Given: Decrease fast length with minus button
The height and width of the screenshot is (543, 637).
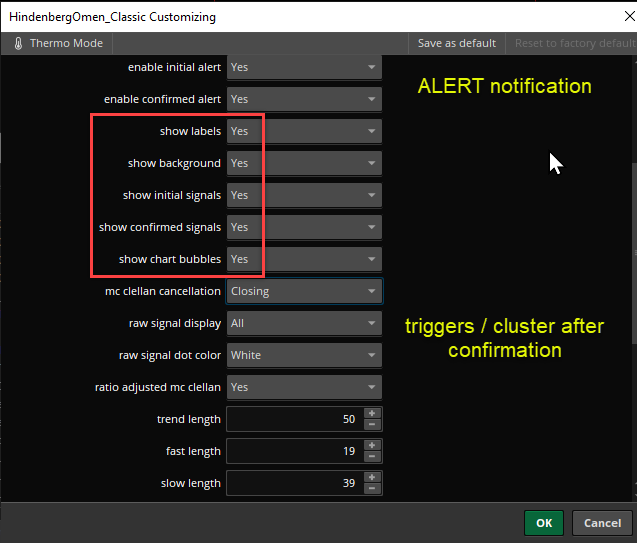Looking at the screenshot, I should [372, 457].
